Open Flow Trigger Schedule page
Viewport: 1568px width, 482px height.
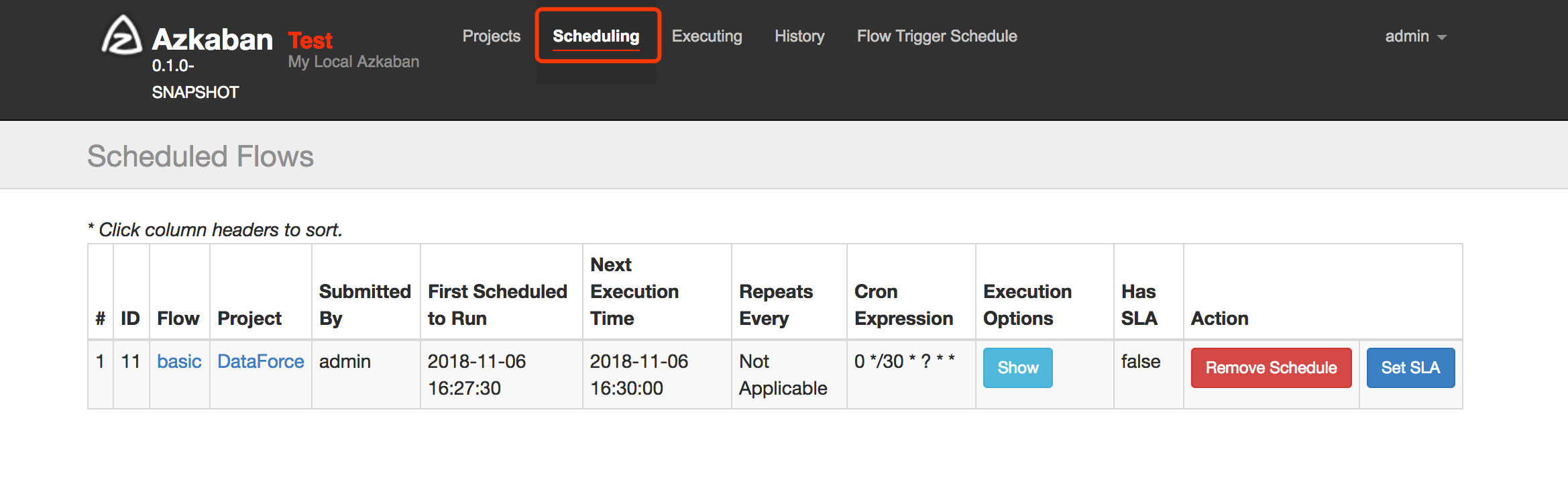pyautogui.click(x=937, y=36)
